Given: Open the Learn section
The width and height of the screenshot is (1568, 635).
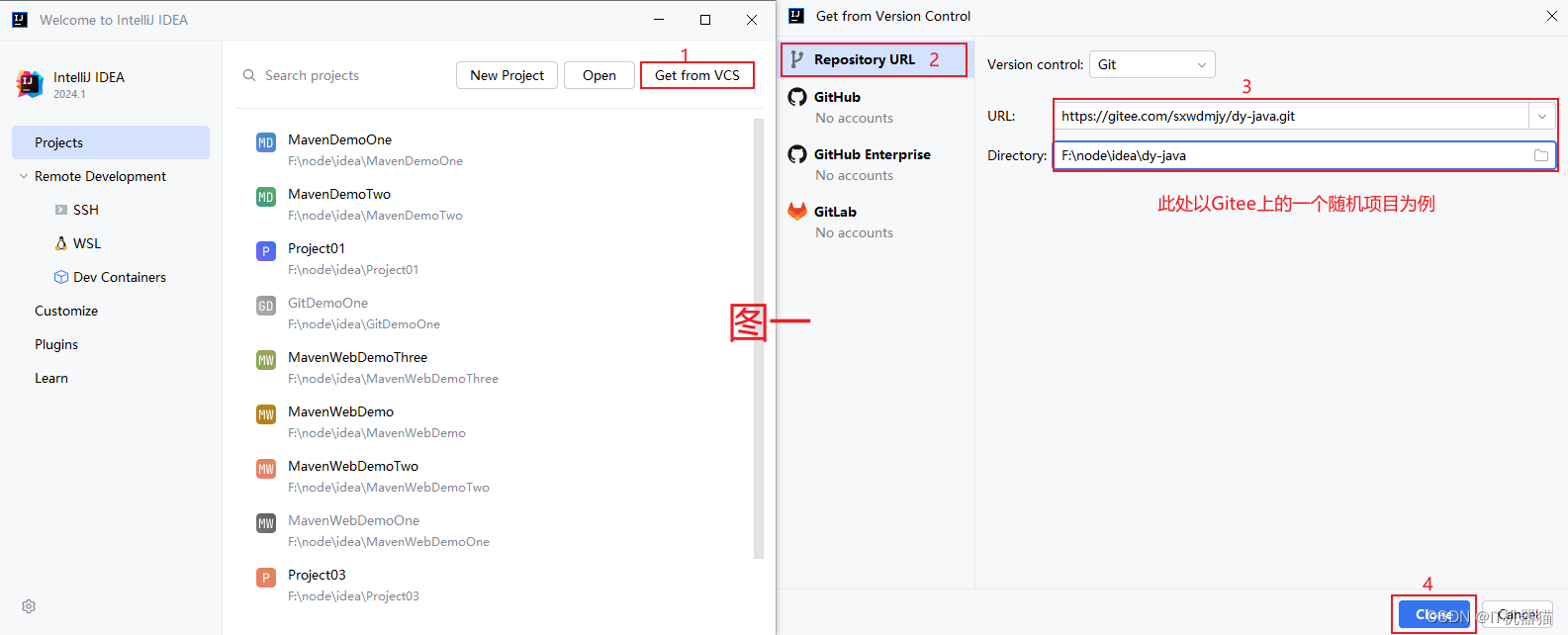Looking at the screenshot, I should click(51, 378).
